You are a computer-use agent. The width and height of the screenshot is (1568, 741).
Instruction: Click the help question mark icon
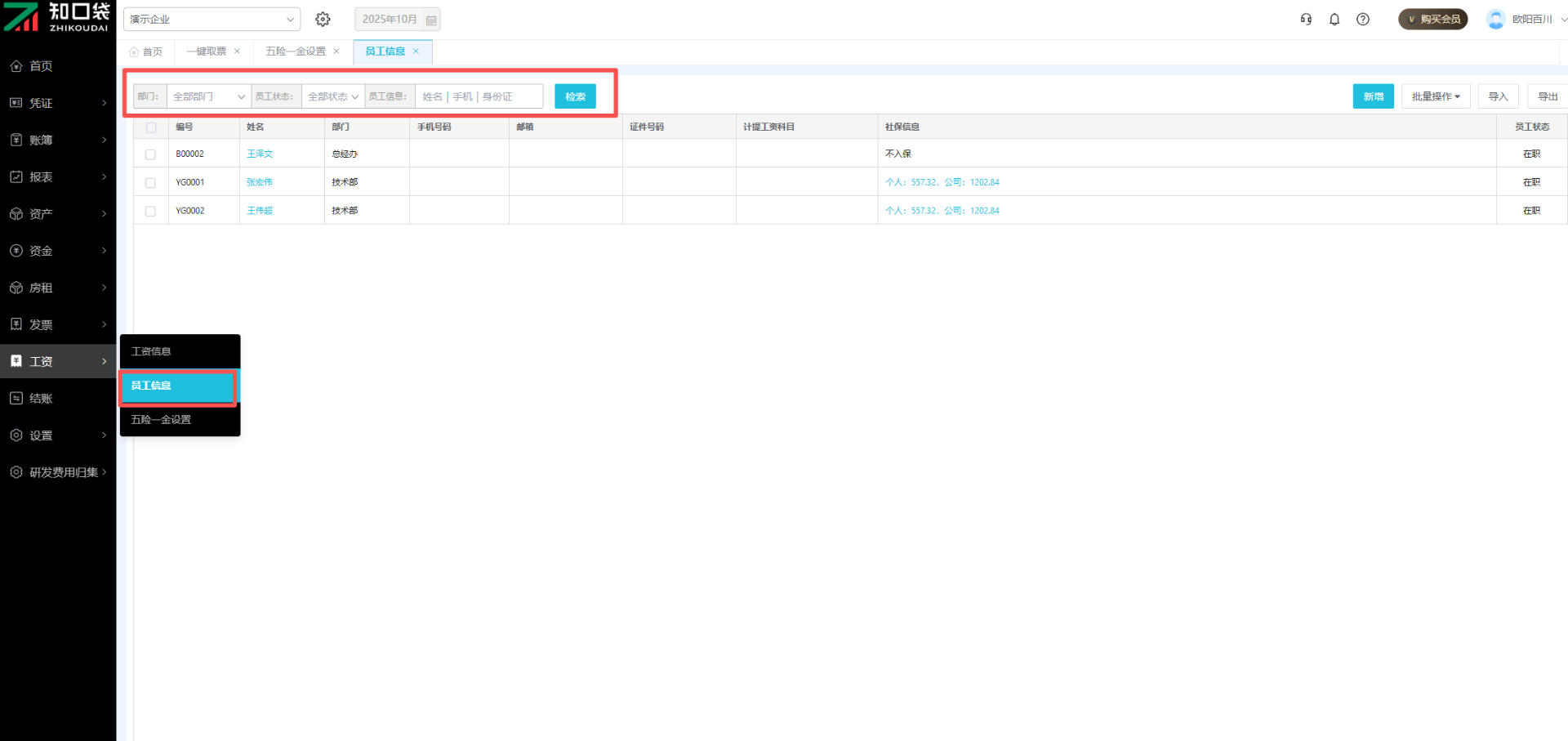click(1363, 19)
